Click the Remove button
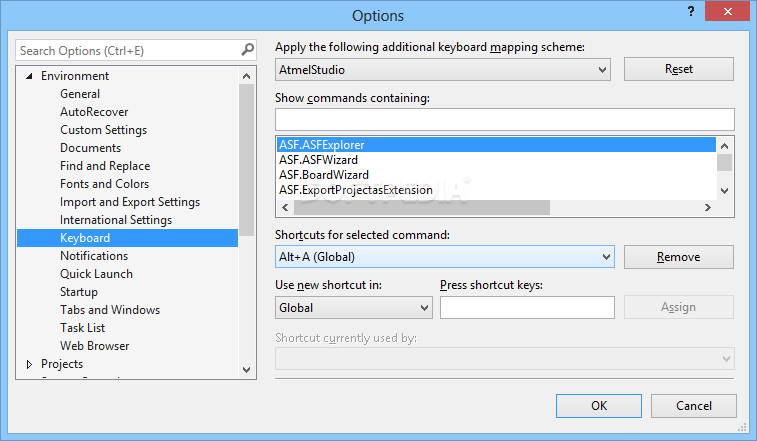Viewport: 757px width, 441px height. [x=679, y=257]
